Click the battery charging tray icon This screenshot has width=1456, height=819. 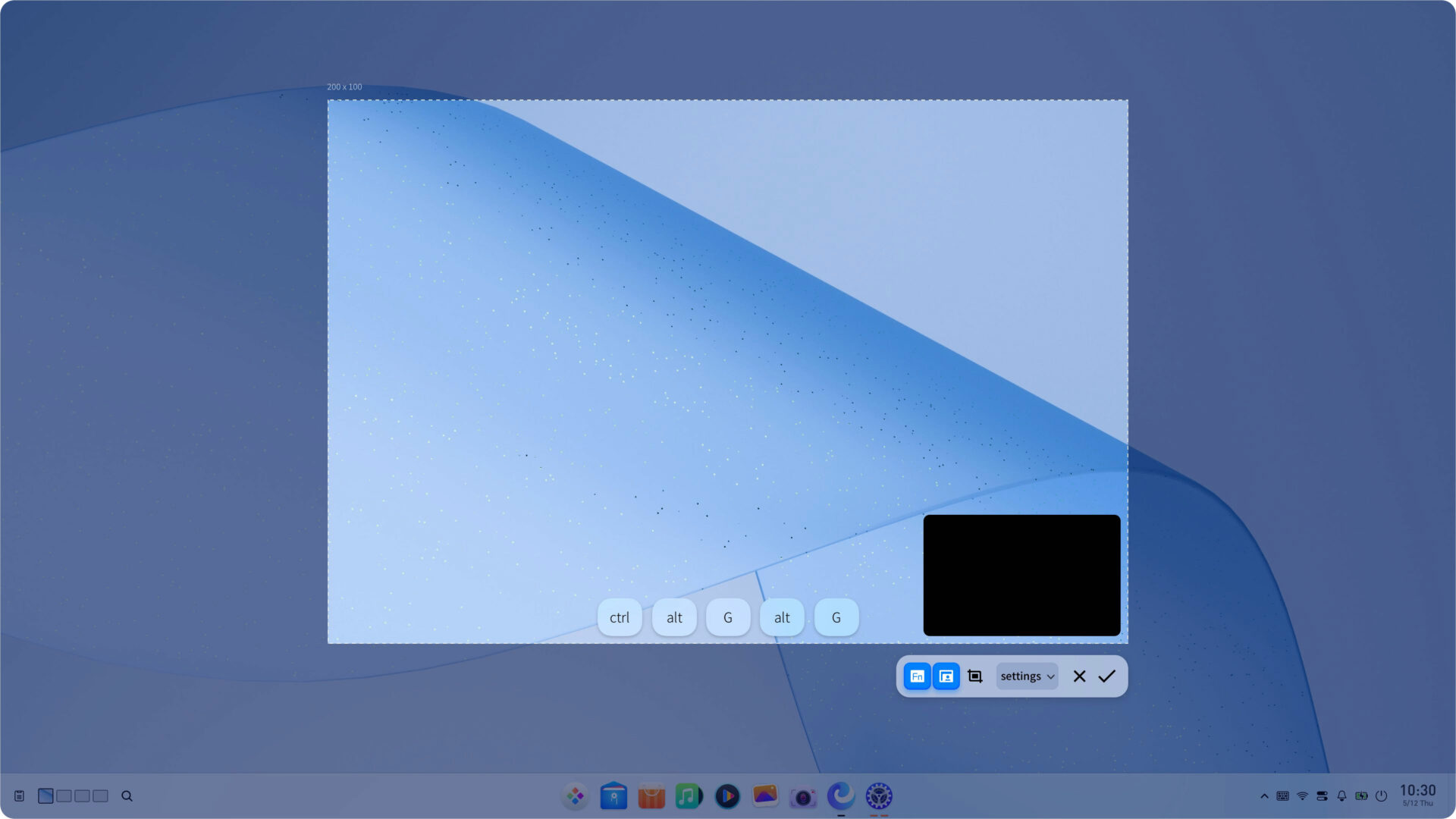click(1360, 796)
